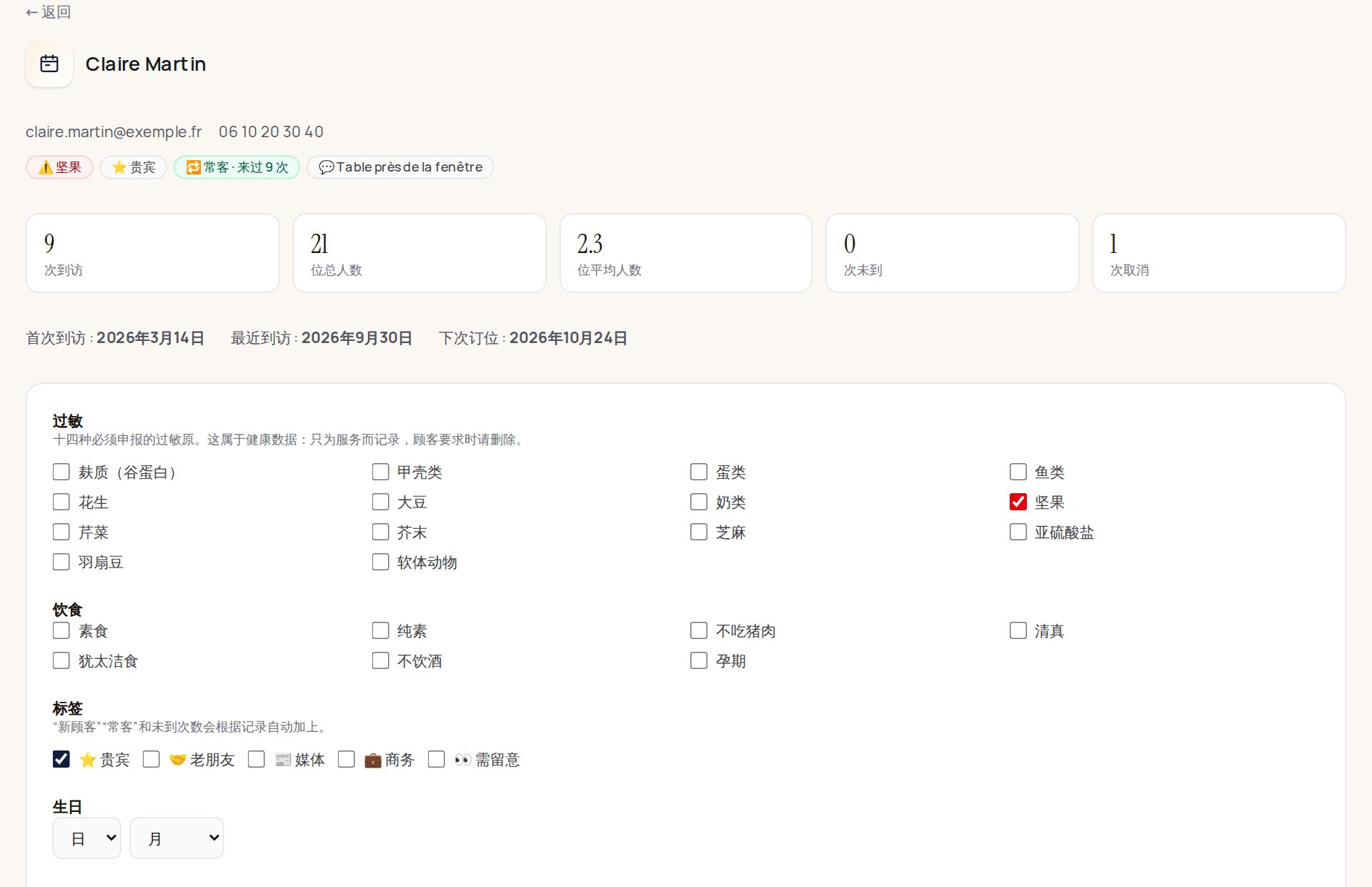Tick the 商务 tag checkbox
The width and height of the screenshot is (1372, 887).
(x=347, y=759)
